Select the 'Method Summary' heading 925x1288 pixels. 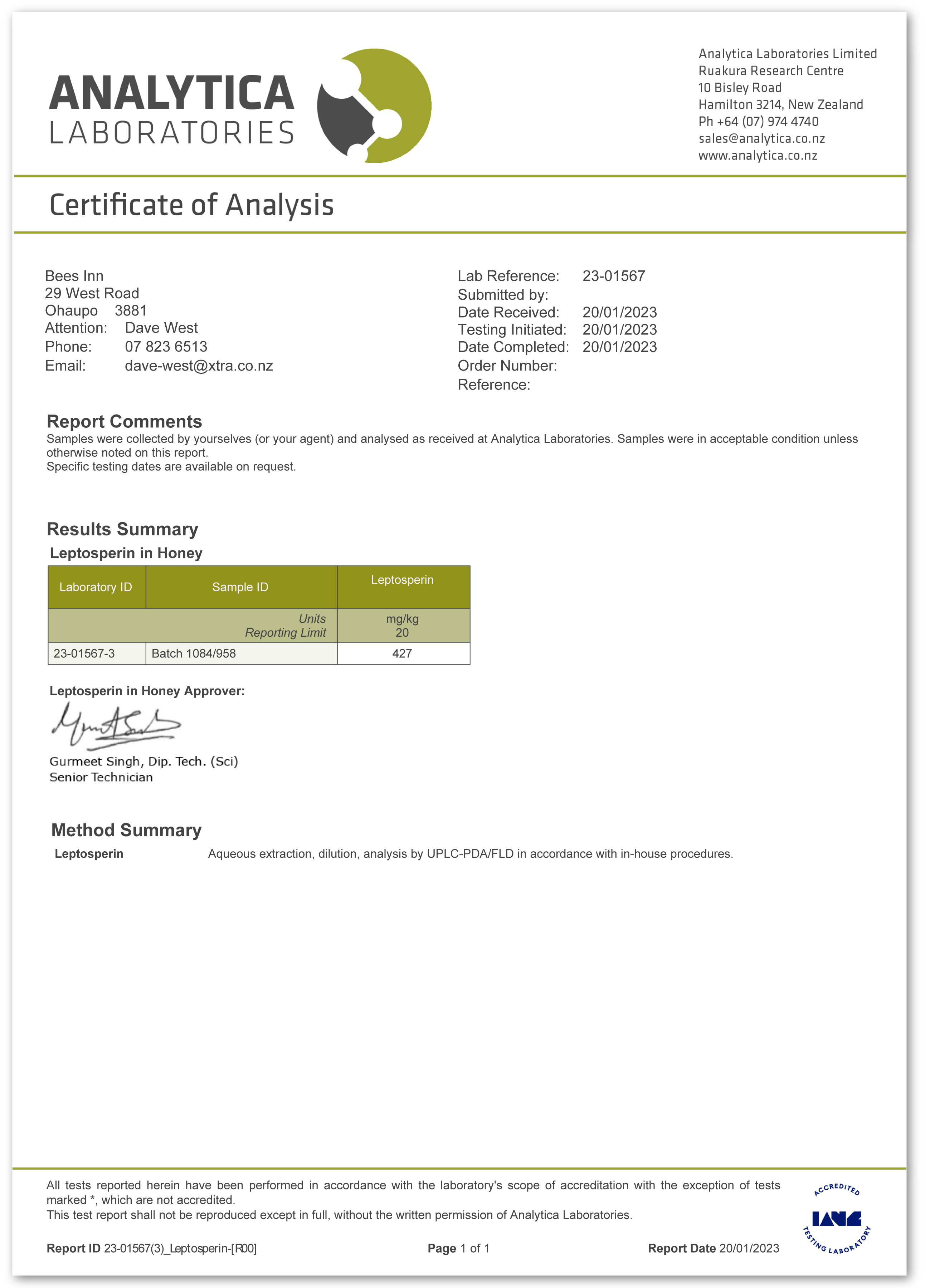[126, 830]
